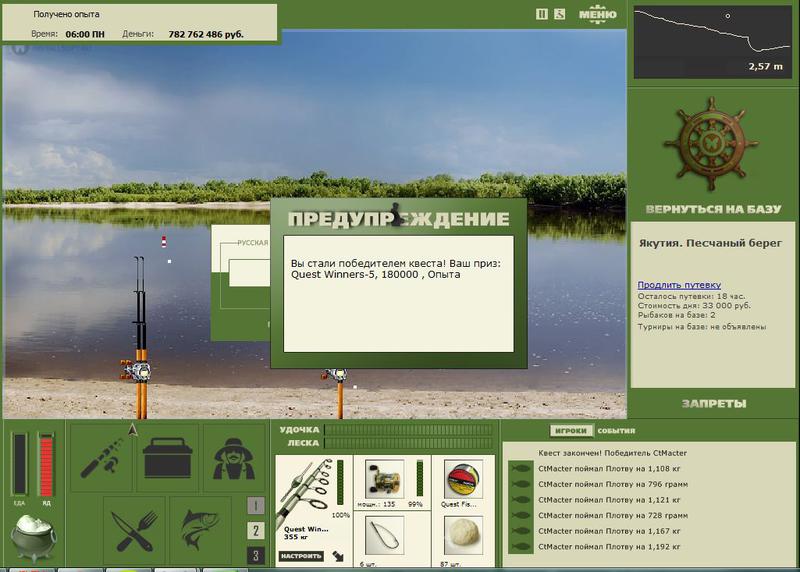Open the food knife-and-fork icon
Viewport: 800px width, 572px height.
134,530
